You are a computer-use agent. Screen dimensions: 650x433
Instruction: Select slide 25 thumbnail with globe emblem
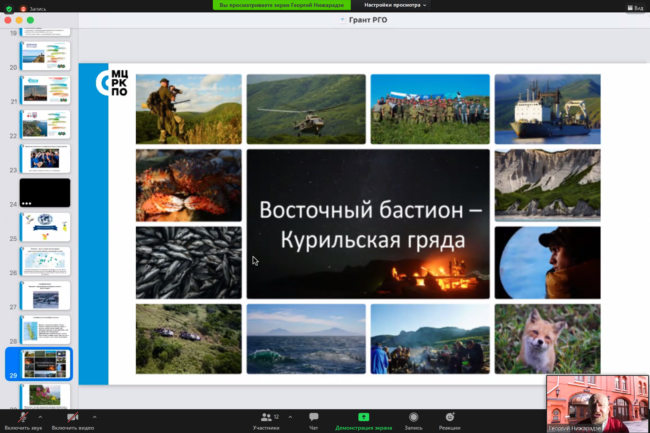[x=45, y=227]
